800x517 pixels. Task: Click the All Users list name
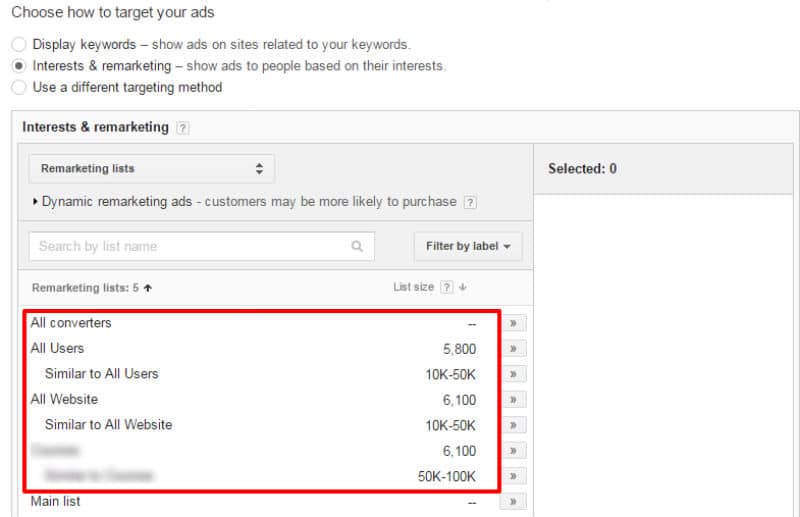click(x=57, y=348)
